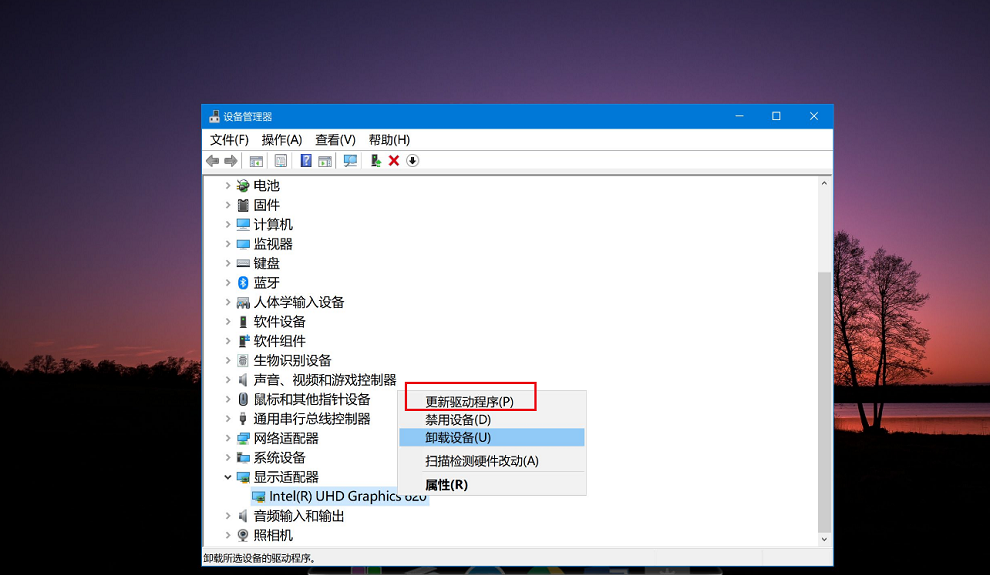Click the folder-monitor icon beside 系统设备
The width and height of the screenshot is (990, 575).
243,458
